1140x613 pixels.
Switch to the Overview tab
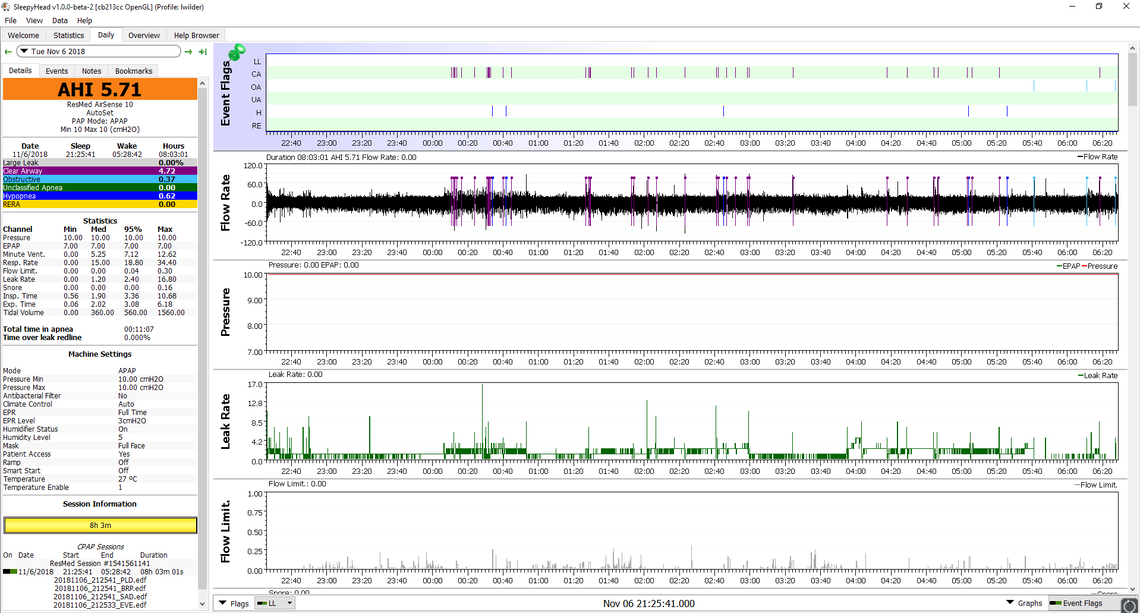pos(143,35)
